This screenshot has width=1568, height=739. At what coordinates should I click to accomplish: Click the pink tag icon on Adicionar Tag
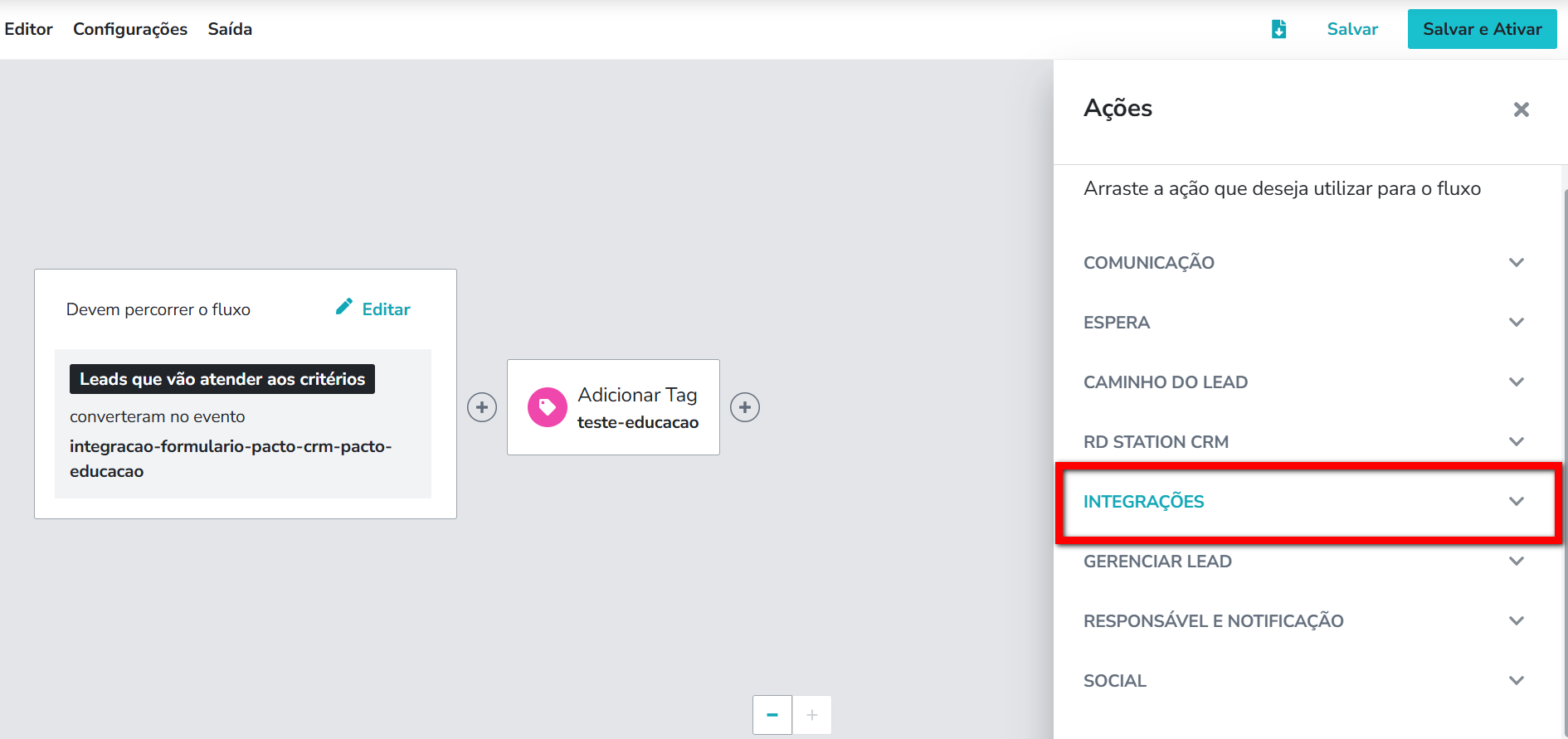(x=547, y=407)
